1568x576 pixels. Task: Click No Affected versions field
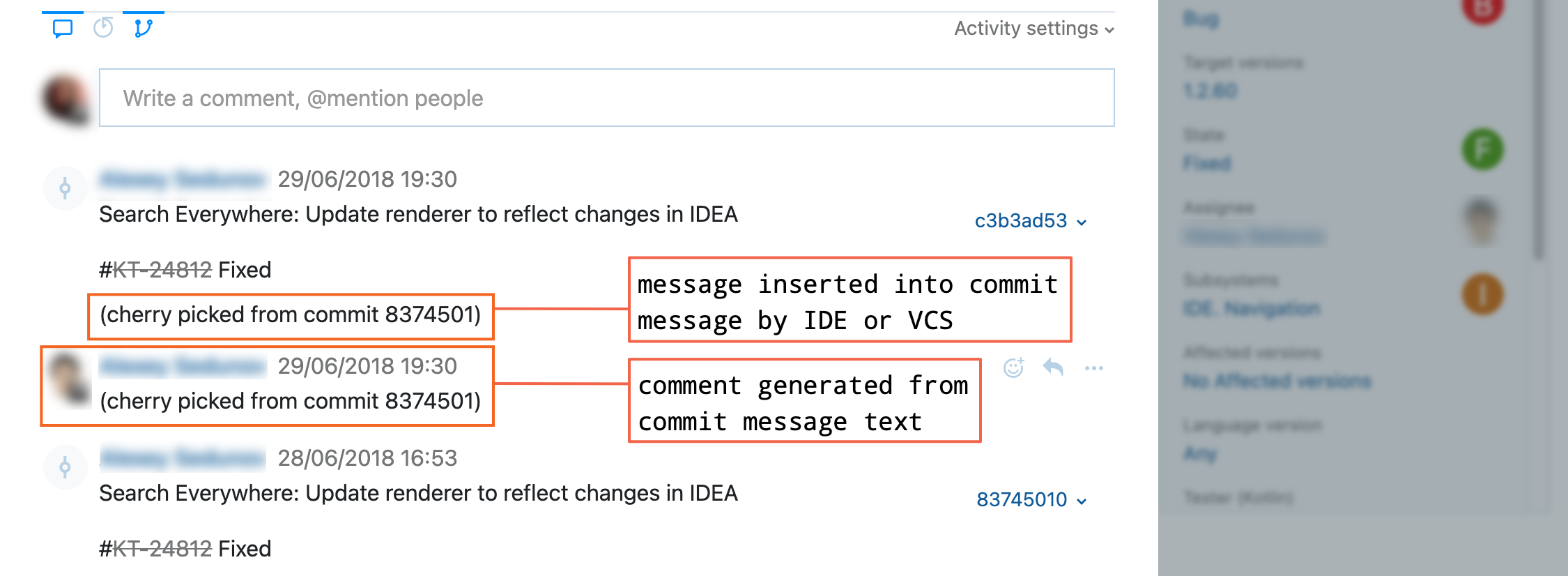point(1276,381)
